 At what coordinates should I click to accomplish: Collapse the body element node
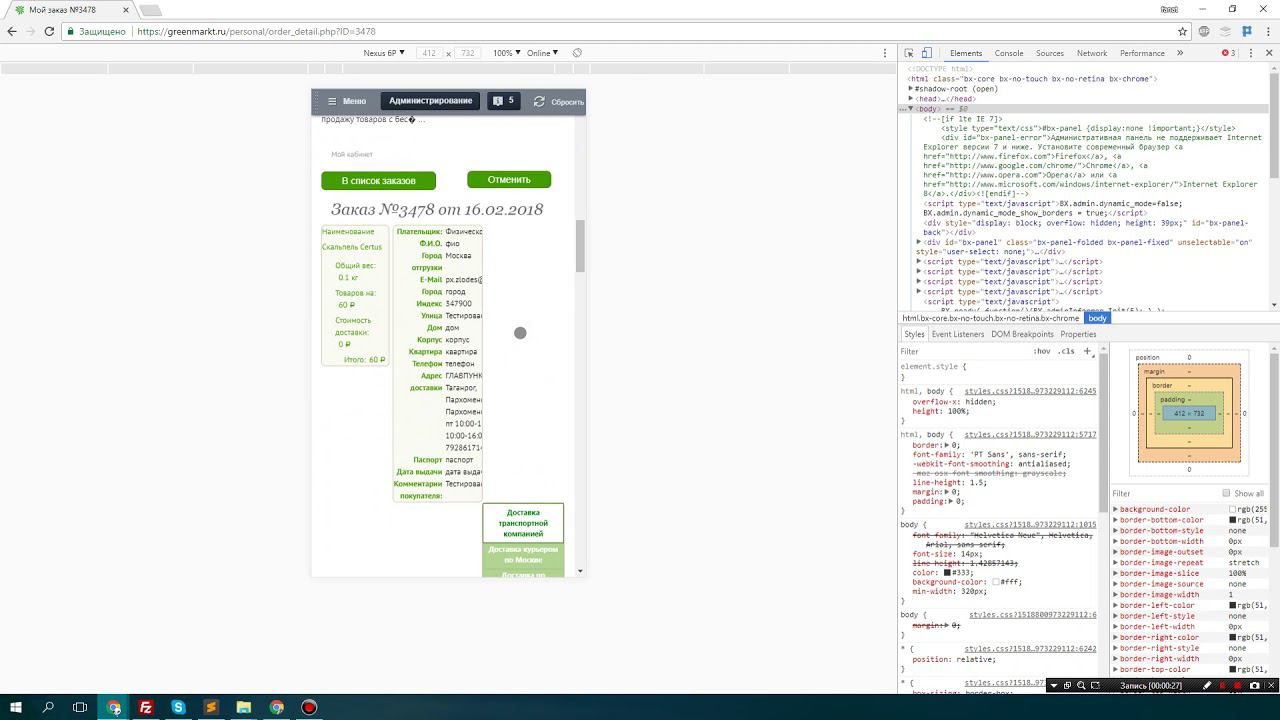(x=911, y=109)
